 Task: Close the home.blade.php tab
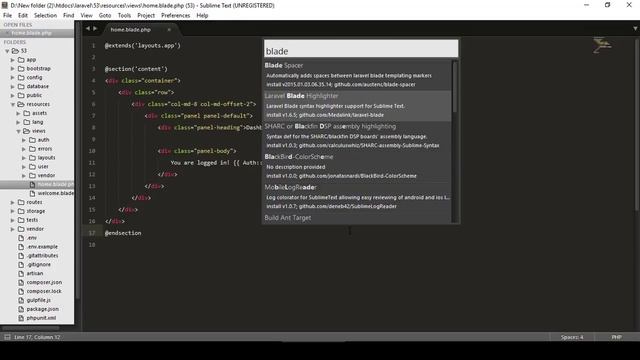(169, 29)
